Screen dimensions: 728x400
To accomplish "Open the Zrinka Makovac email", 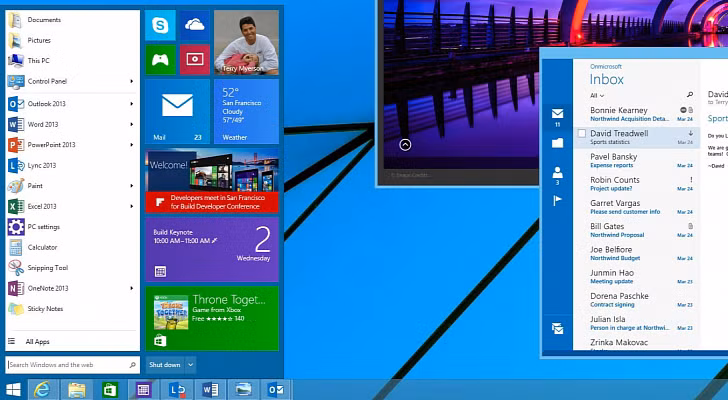I will pyautogui.click(x=637, y=343).
